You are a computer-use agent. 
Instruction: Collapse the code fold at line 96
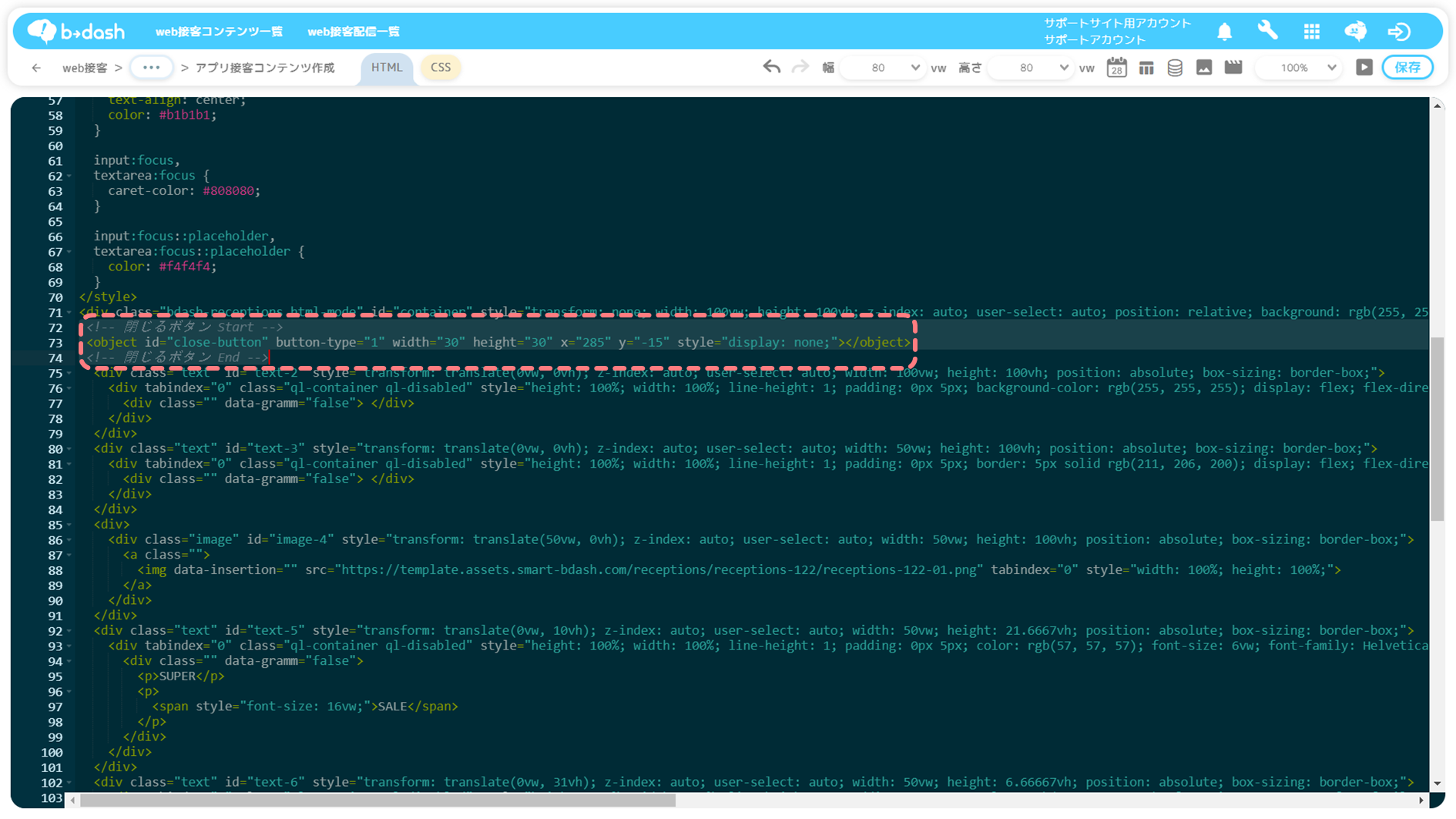point(69,692)
